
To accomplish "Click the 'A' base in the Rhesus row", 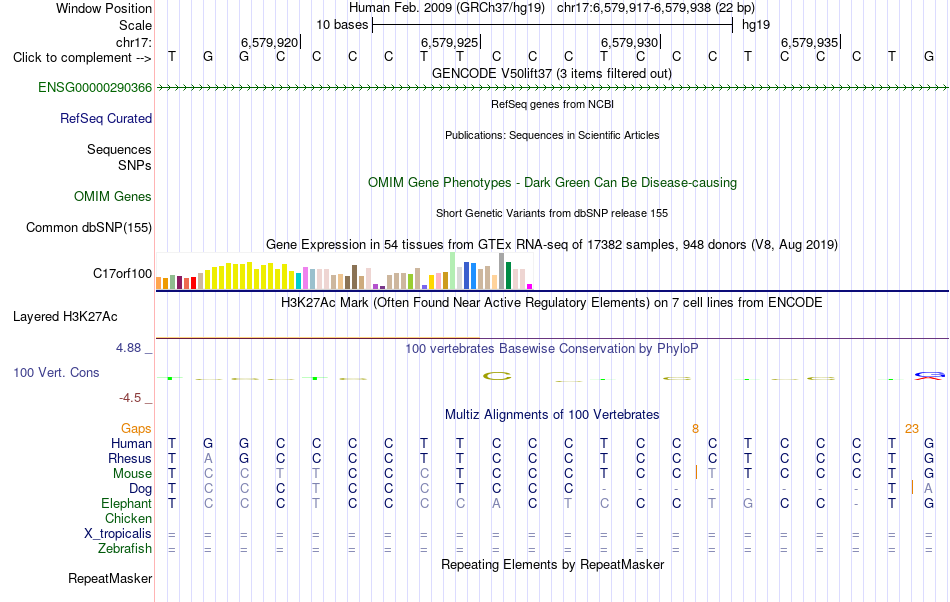I will 208,459.
